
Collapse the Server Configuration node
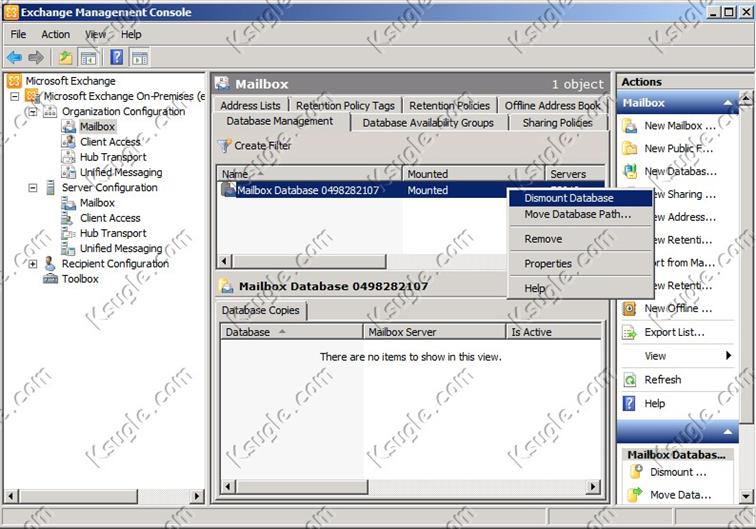pyautogui.click(x=33, y=188)
